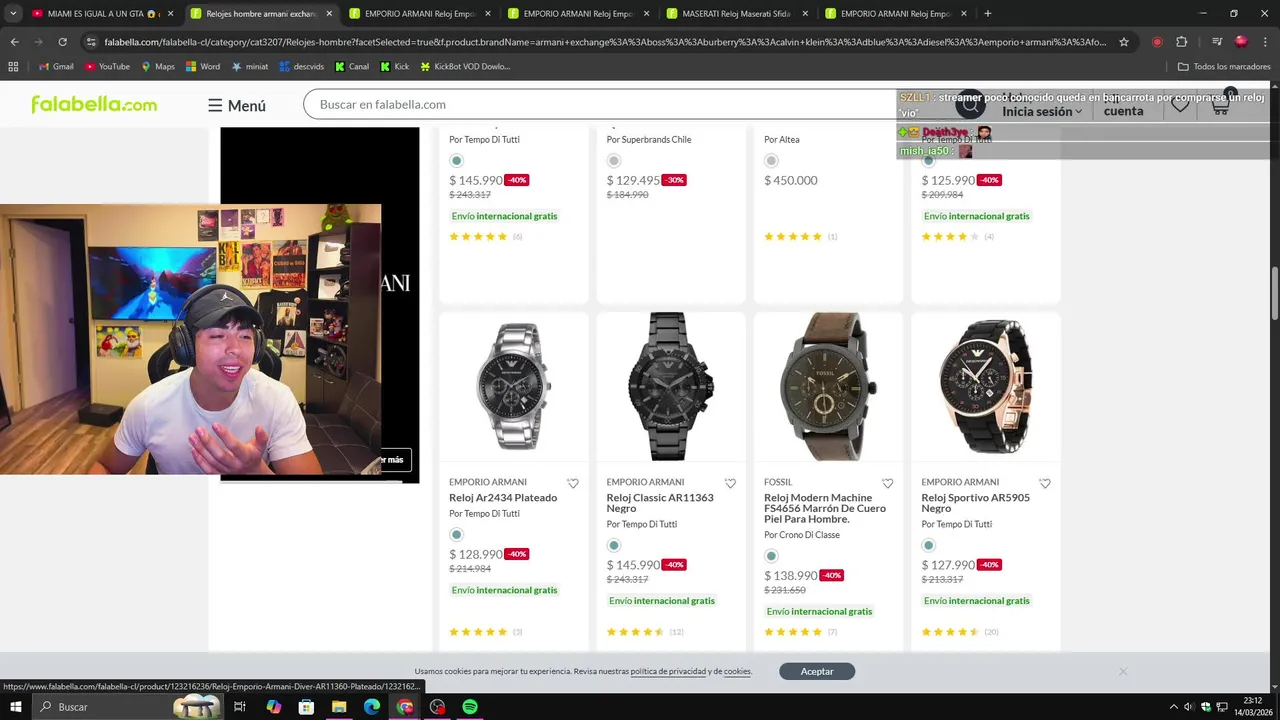Open Reloj Classic AR11363 Negro title link
The width and height of the screenshot is (1280, 720).
(x=660, y=503)
